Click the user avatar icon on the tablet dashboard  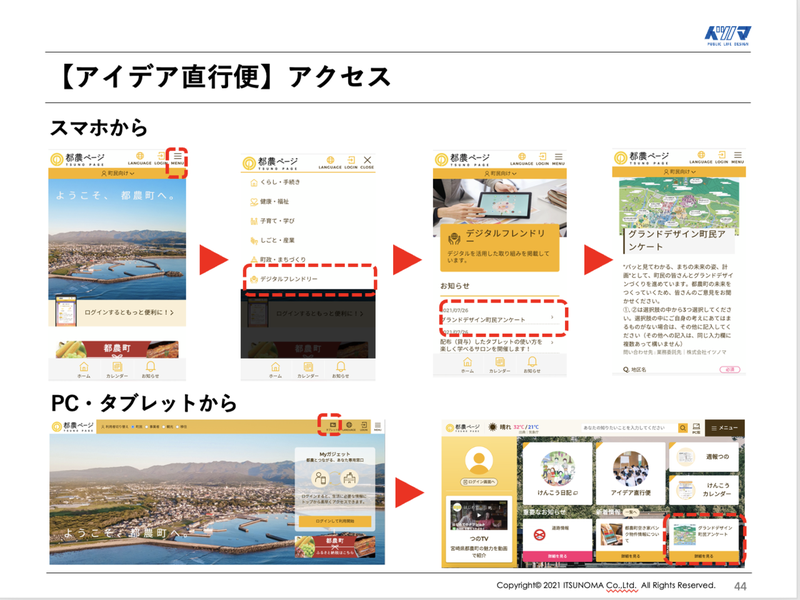(x=479, y=461)
